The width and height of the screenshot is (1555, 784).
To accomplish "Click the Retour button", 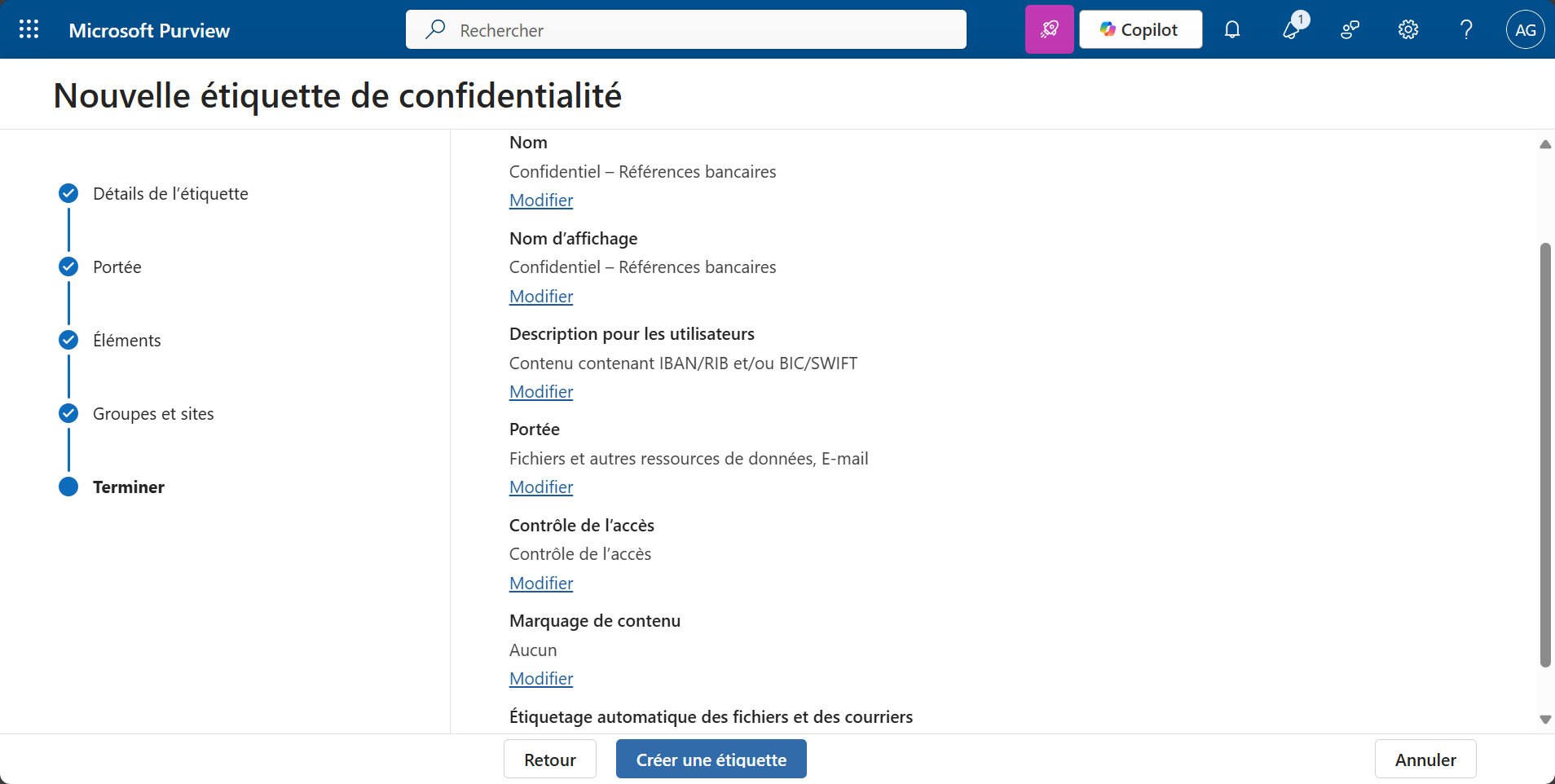I will point(550,760).
